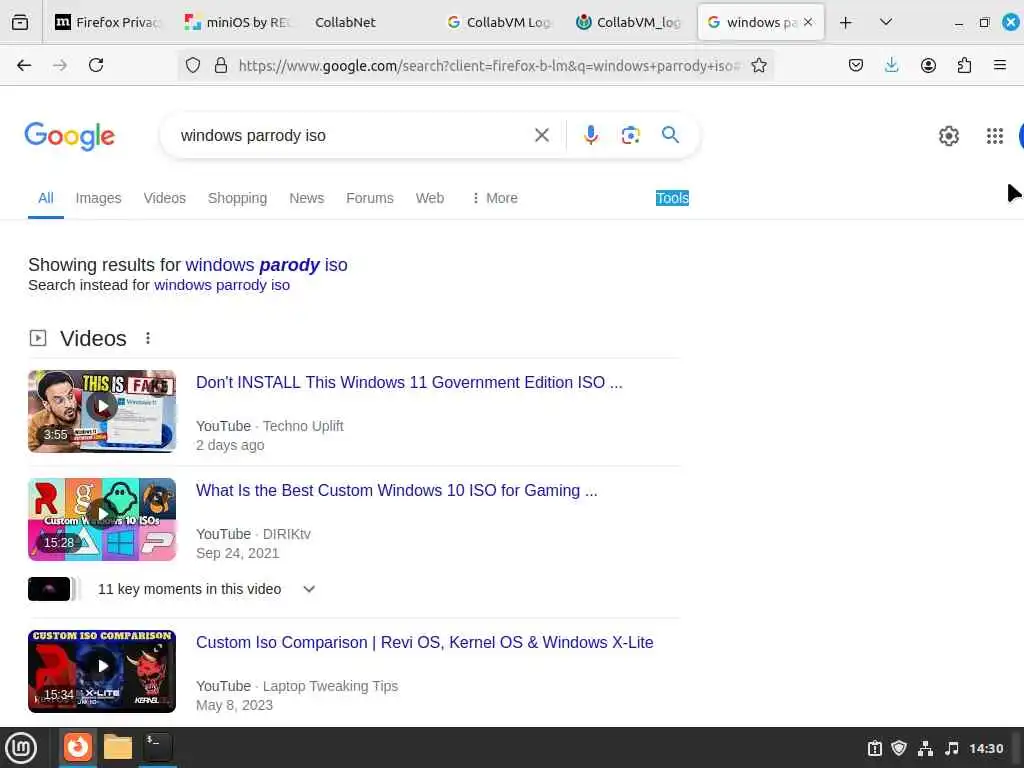
Task: Submit search with magnifier icon
Action: point(670,135)
